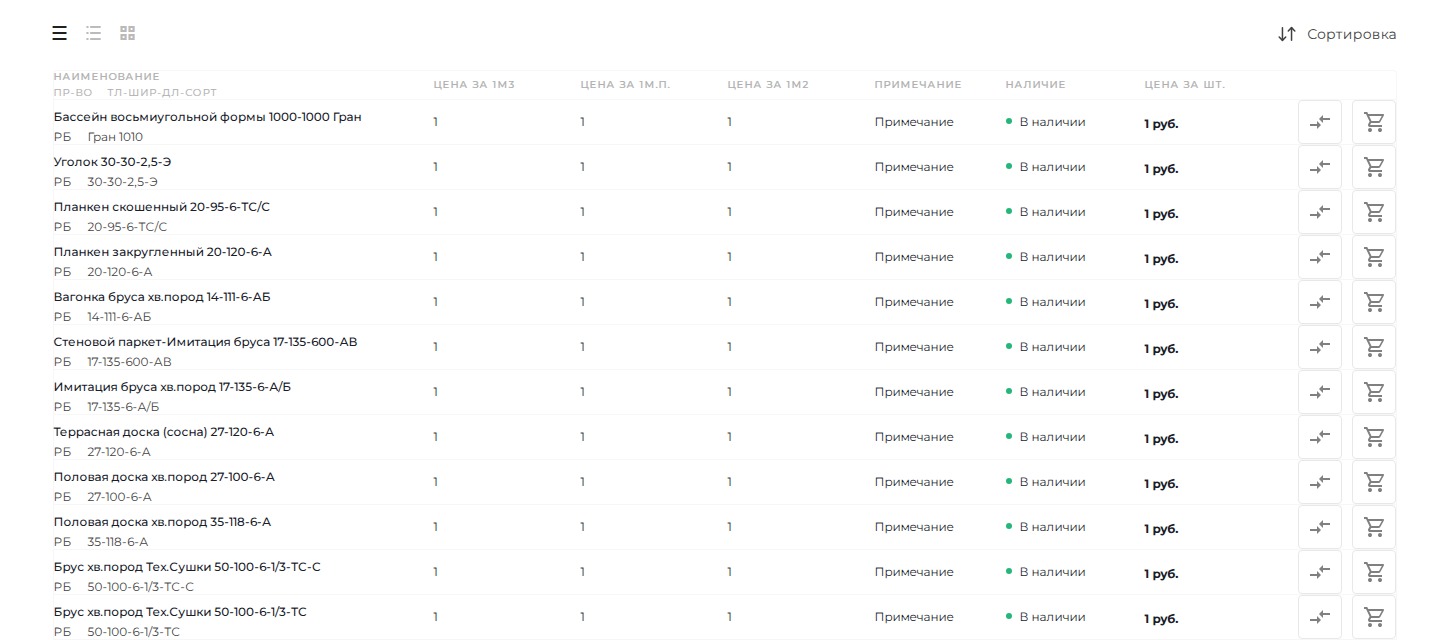Add Террасная доска (сосна) to cart
The width and height of the screenshot is (1449, 640).
click(x=1373, y=437)
